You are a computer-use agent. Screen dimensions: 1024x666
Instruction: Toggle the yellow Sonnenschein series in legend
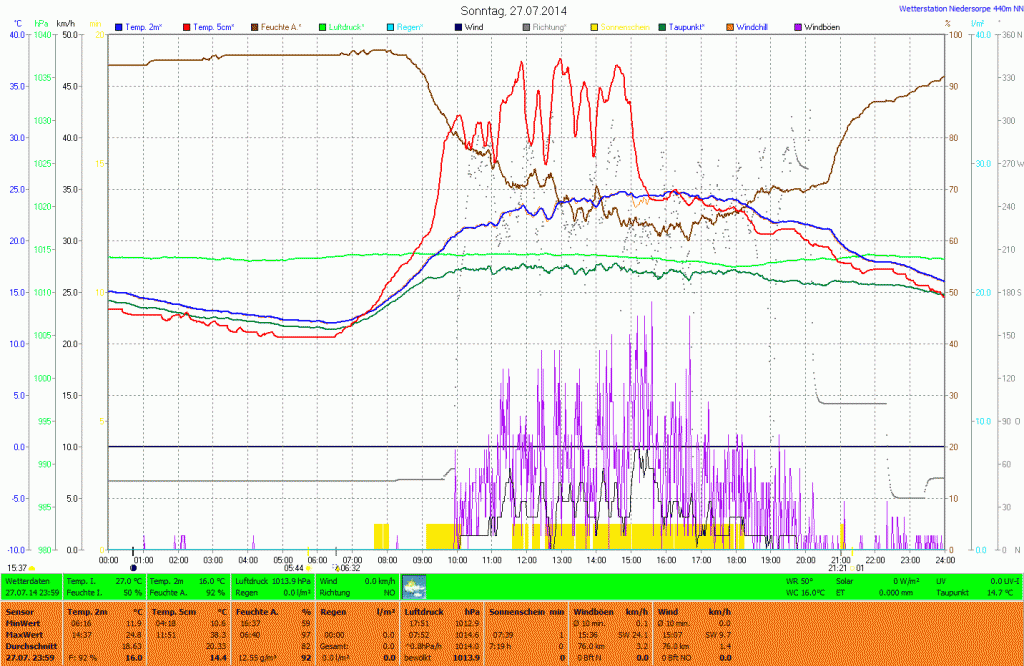(595, 27)
